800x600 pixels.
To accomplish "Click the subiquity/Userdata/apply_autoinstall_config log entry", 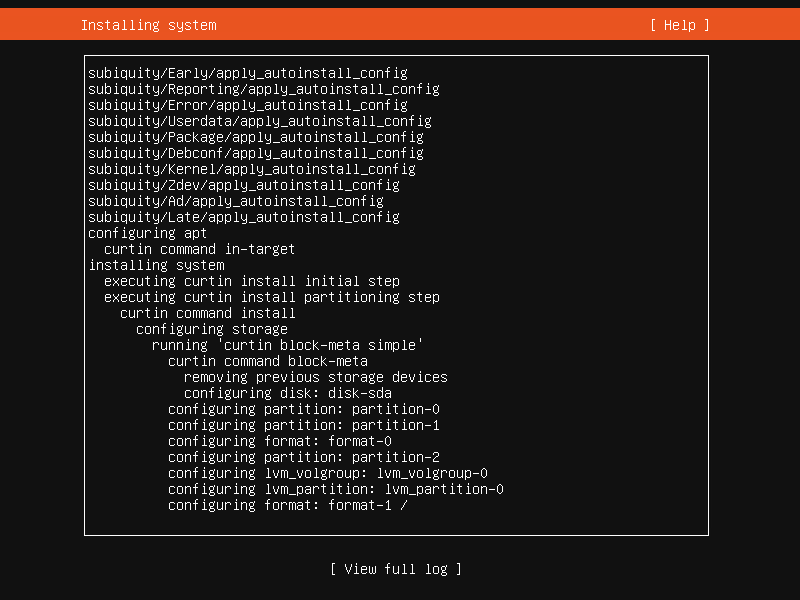I will (x=259, y=121).
